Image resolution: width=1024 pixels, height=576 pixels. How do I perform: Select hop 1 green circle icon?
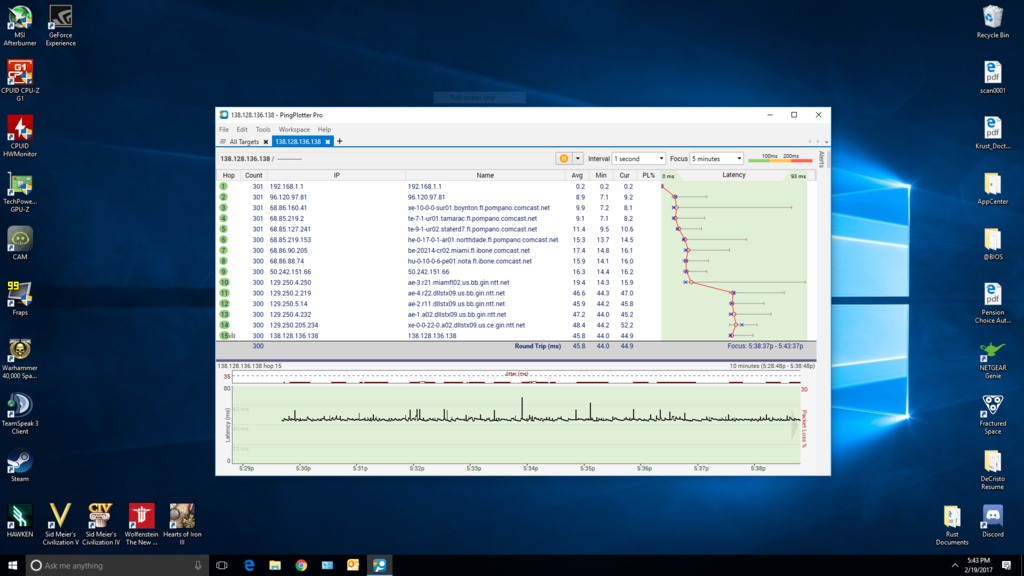click(x=223, y=187)
